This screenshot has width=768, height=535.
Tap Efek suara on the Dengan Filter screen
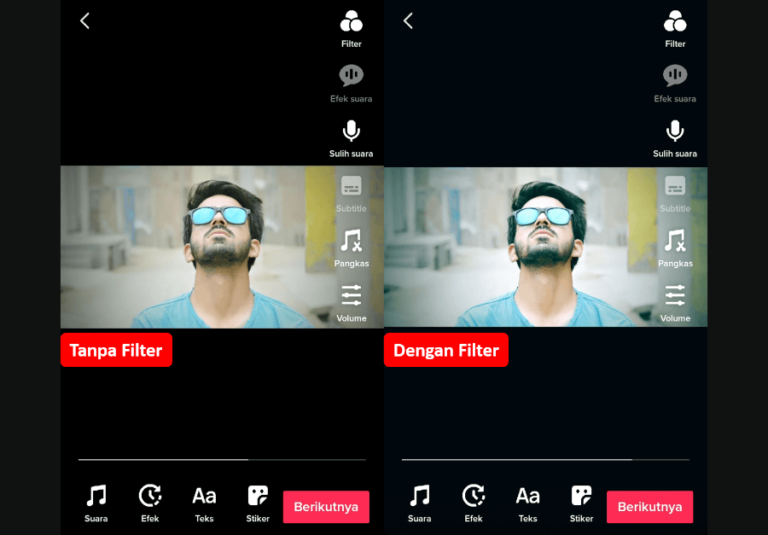coord(675,84)
